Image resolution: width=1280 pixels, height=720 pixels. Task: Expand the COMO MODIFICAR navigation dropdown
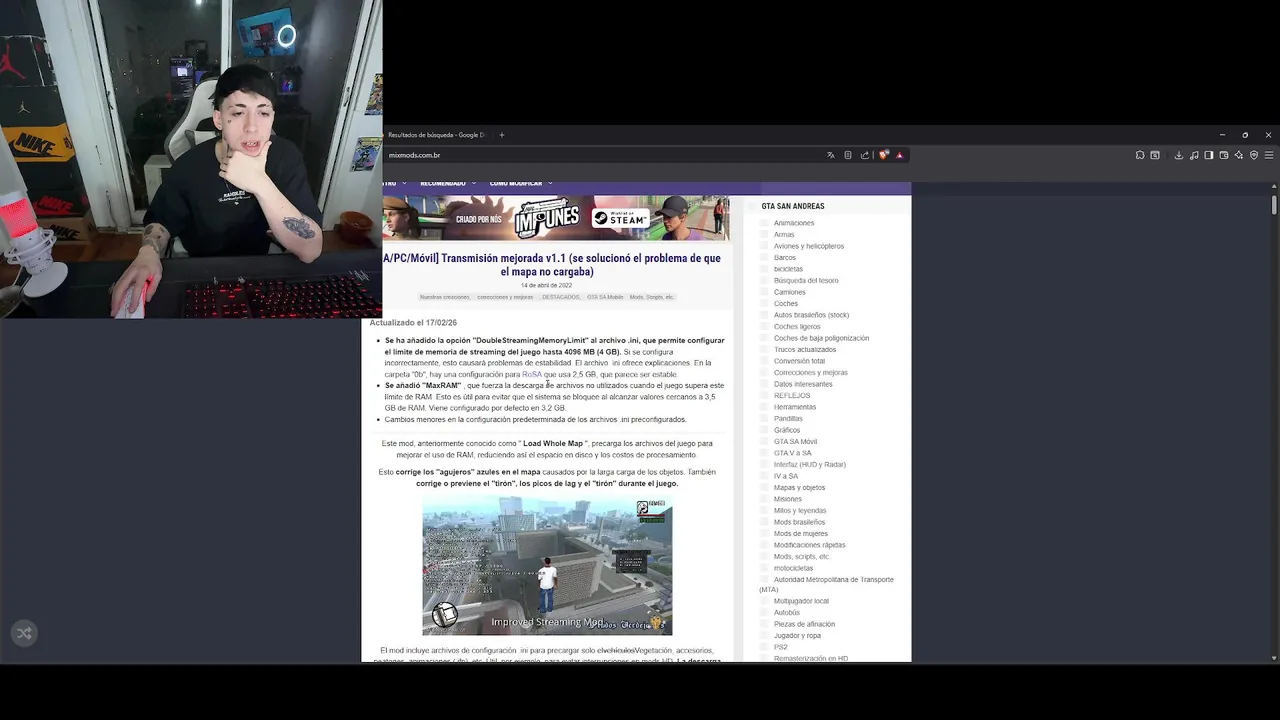520,184
